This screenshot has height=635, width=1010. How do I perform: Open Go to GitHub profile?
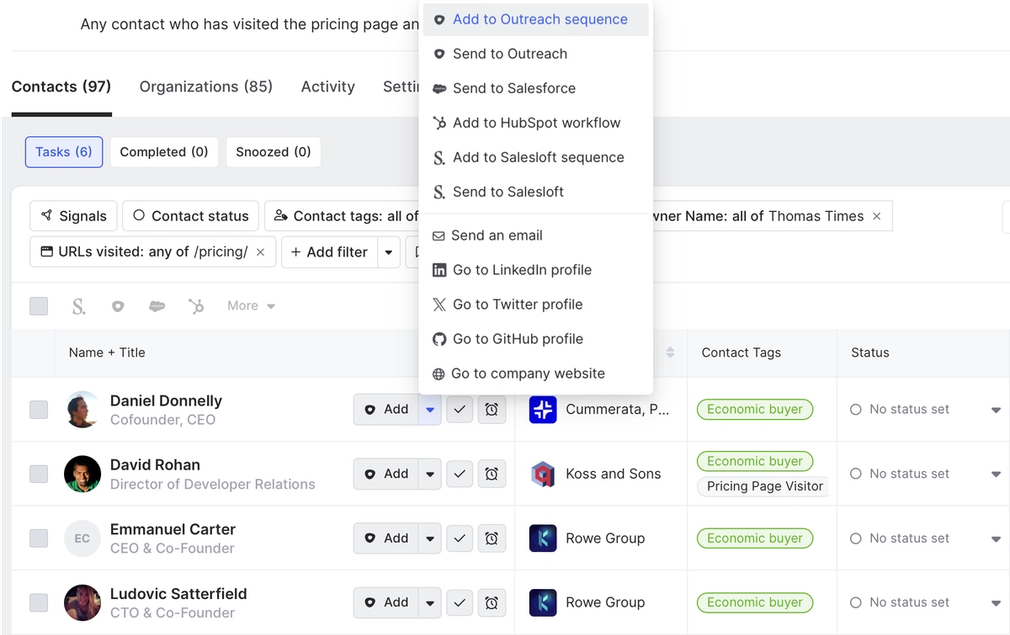pos(535,339)
